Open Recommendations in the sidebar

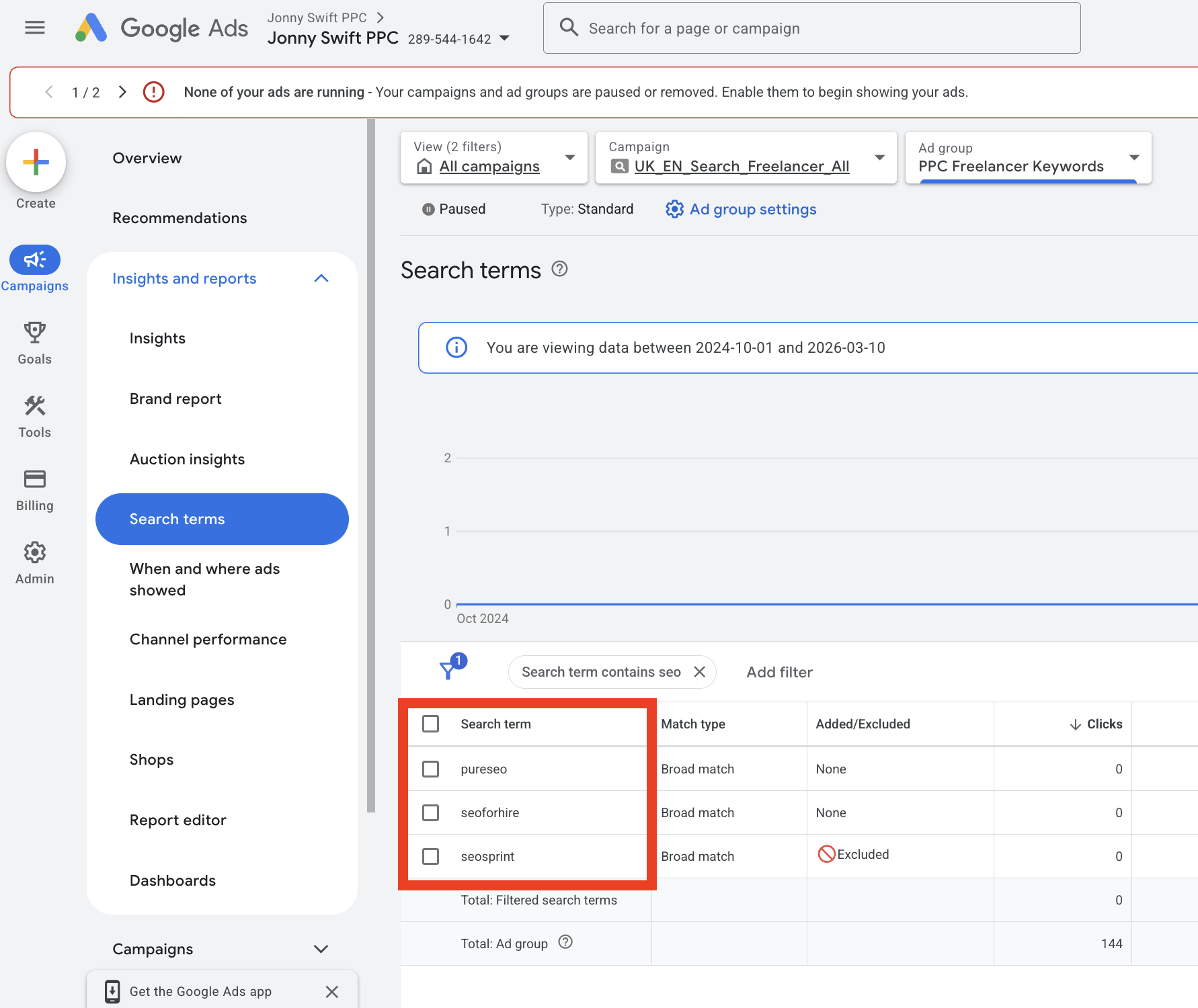(x=179, y=218)
